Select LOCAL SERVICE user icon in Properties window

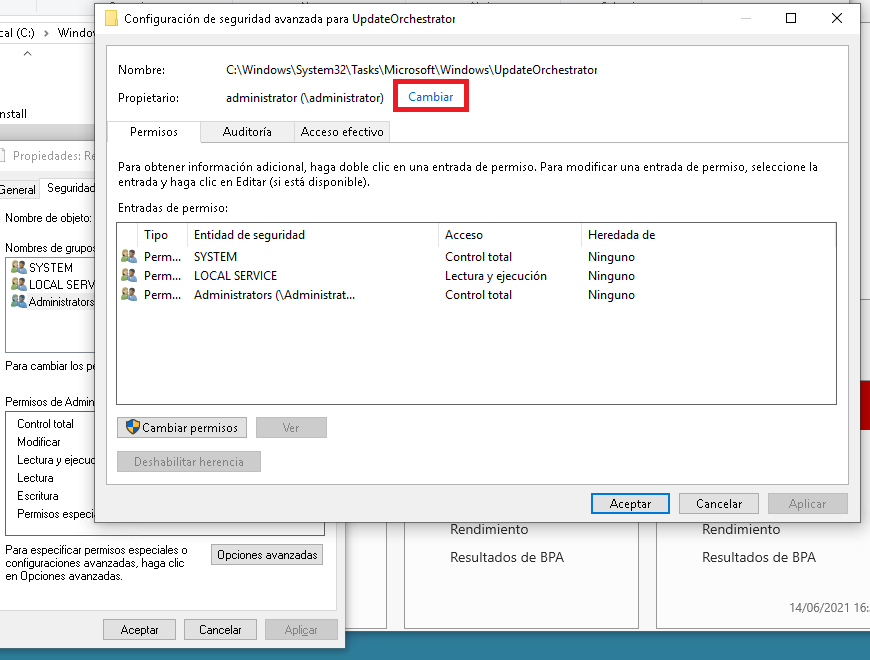click(19, 285)
